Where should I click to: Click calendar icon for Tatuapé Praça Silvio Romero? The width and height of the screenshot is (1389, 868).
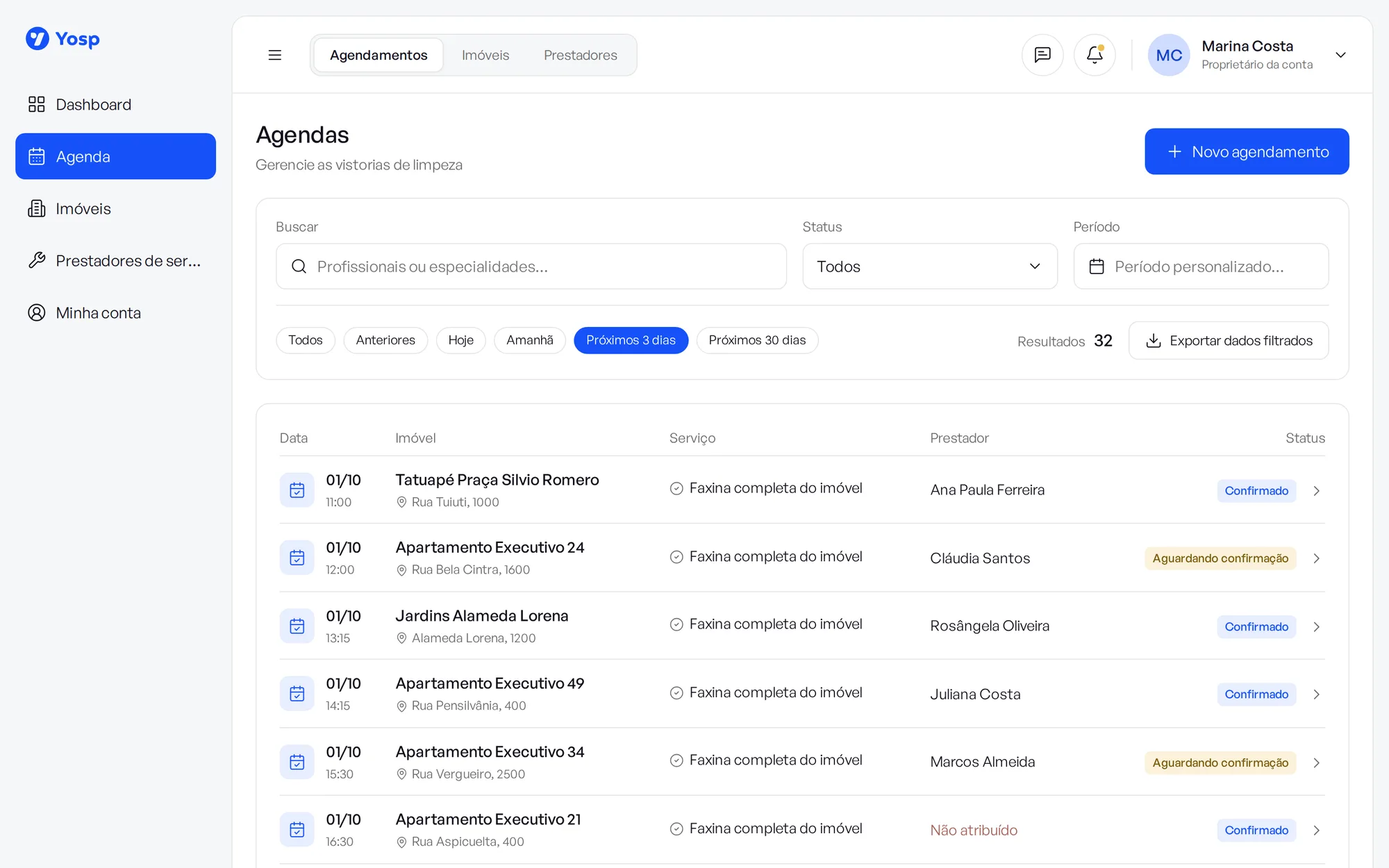point(297,490)
